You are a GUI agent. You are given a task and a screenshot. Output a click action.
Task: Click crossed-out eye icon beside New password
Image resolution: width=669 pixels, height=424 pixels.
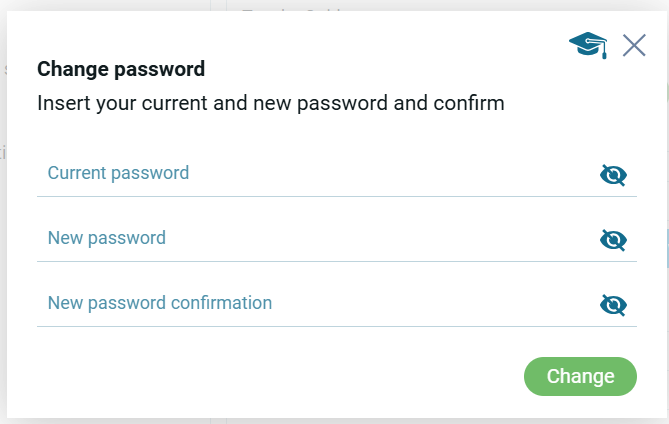click(613, 240)
